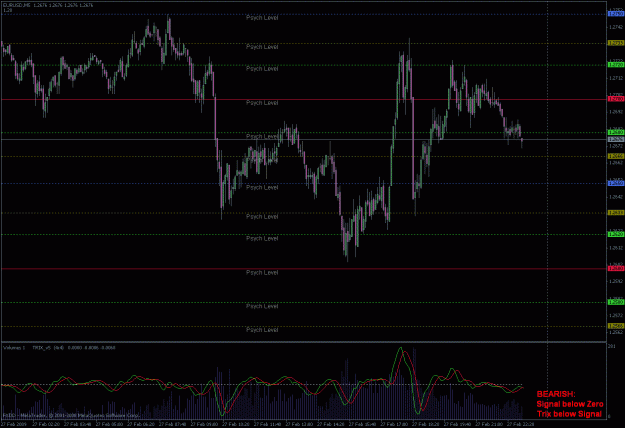Image resolution: width=625 pixels, height=428 pixels.
Task: Click the FxDD MetaTrader copyright text
Action: tap(71, 415)
